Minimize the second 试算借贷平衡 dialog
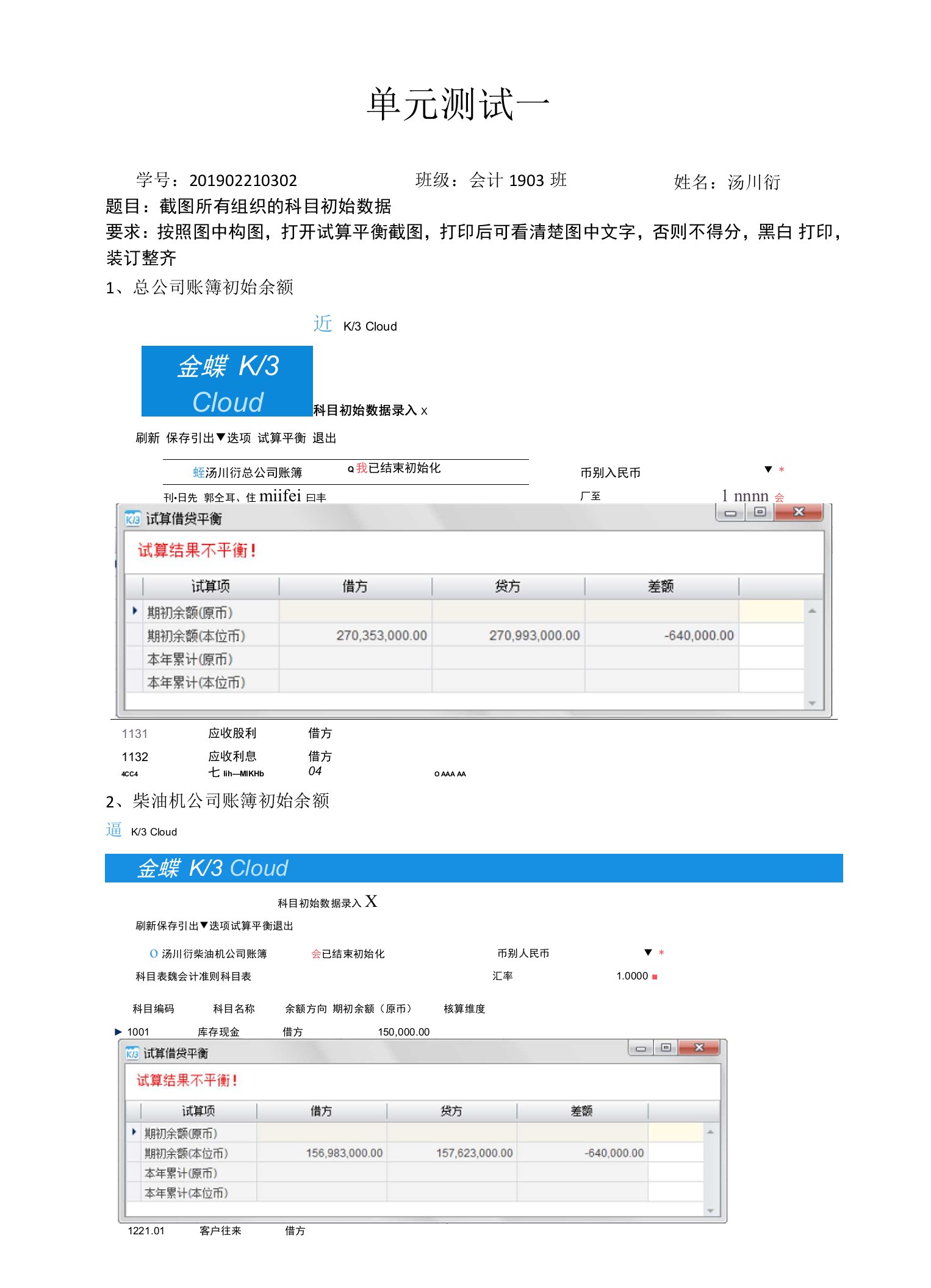Screen dimensions: 931x1288 tap(641, 1048)
